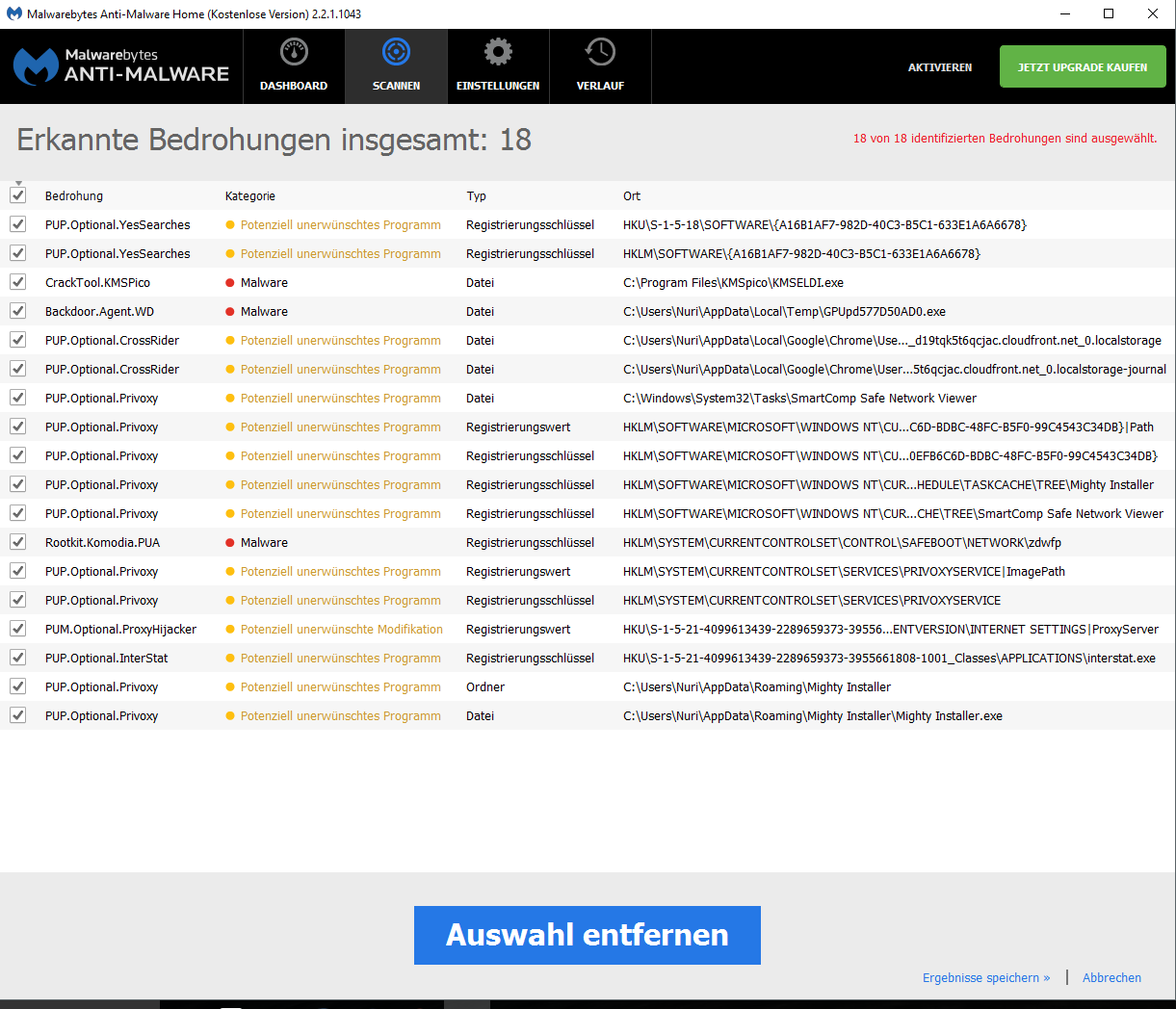Viewport: 1176px width, 1009px height.
Task: Sort by Kategorie column header
Action: click(x=250, y=195)
